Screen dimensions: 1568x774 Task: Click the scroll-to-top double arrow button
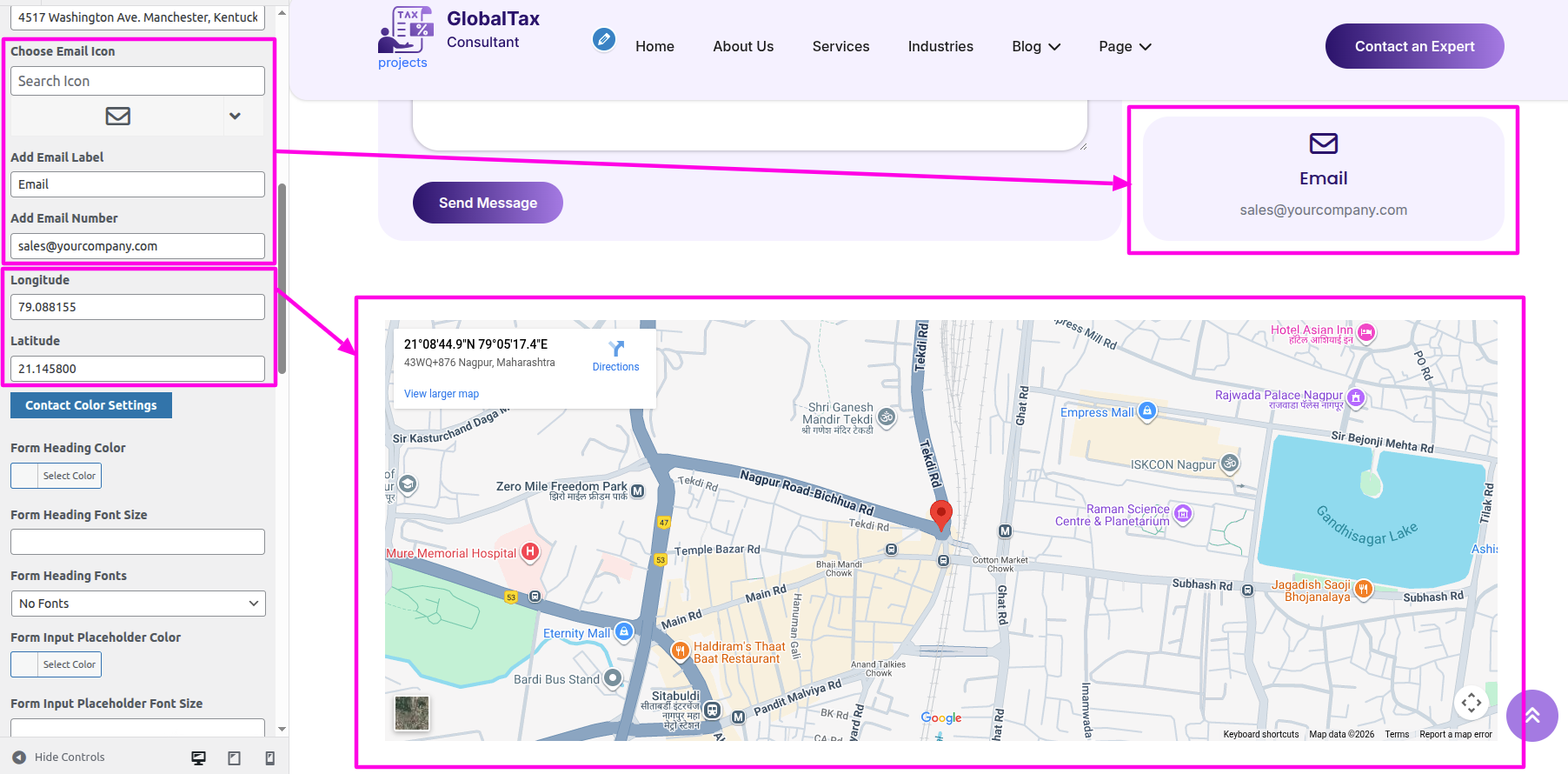tap(1531, 715)
